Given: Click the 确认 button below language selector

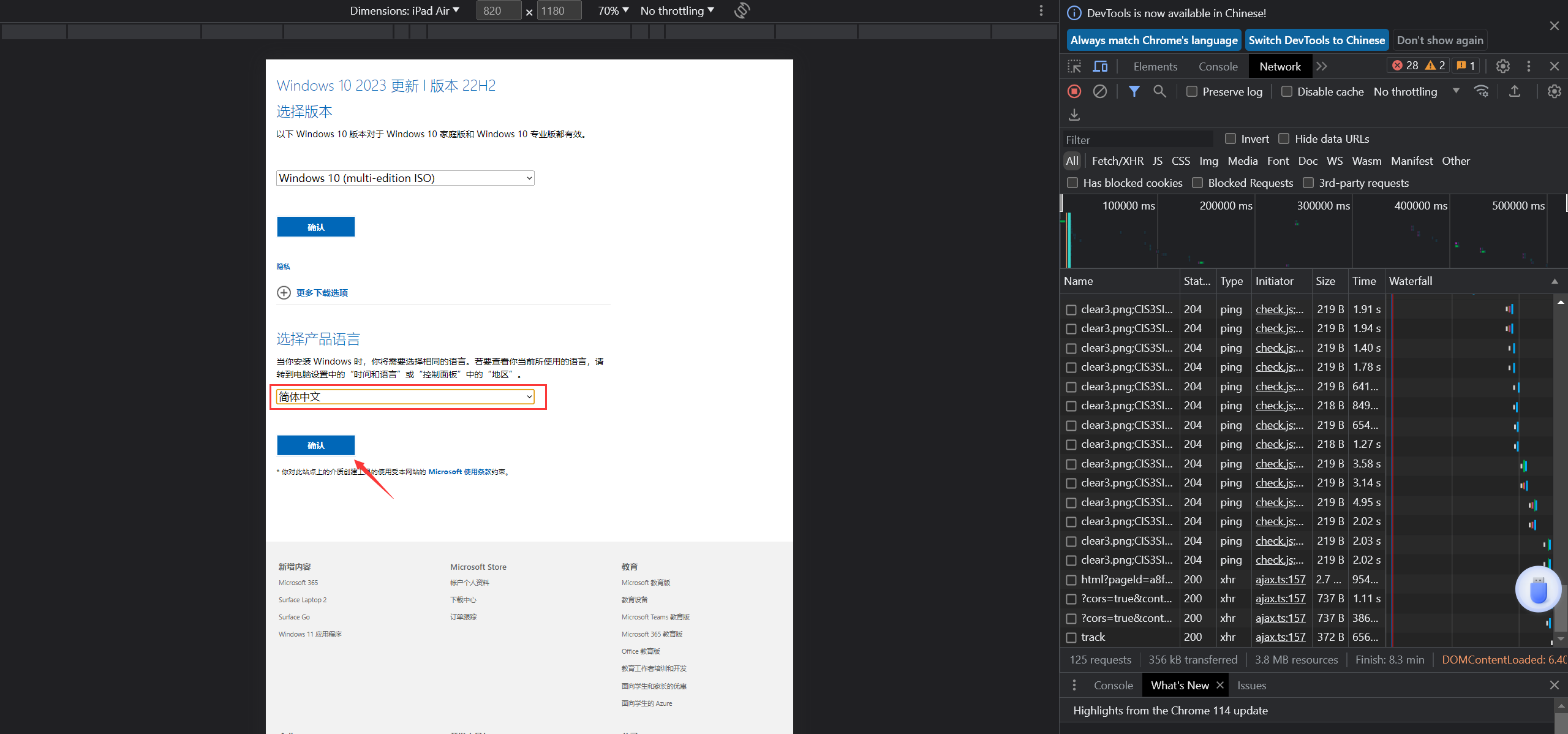Looking at the screenshot, I should (315, 445).
